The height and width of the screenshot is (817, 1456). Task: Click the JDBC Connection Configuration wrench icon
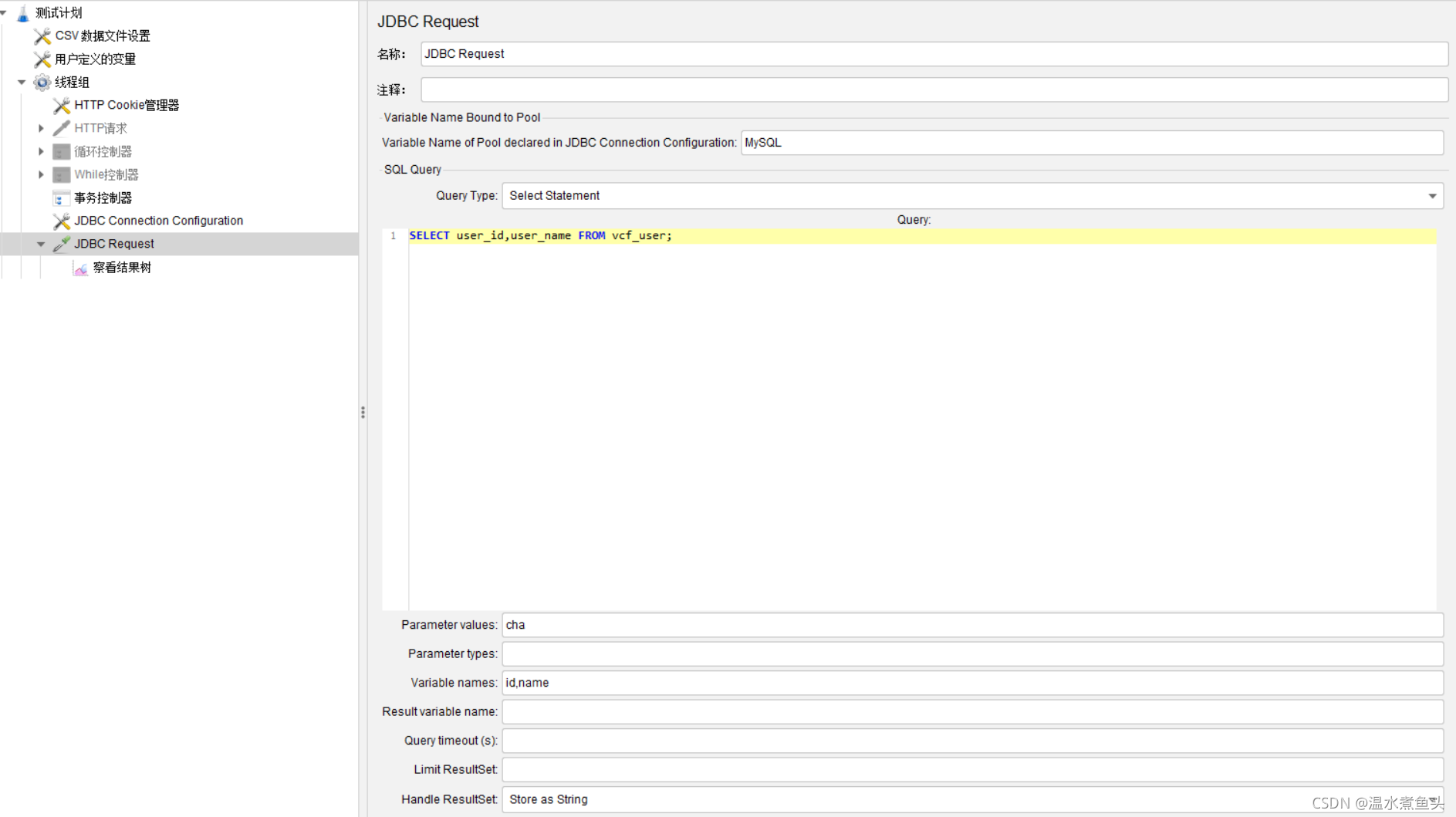[62, 221]
